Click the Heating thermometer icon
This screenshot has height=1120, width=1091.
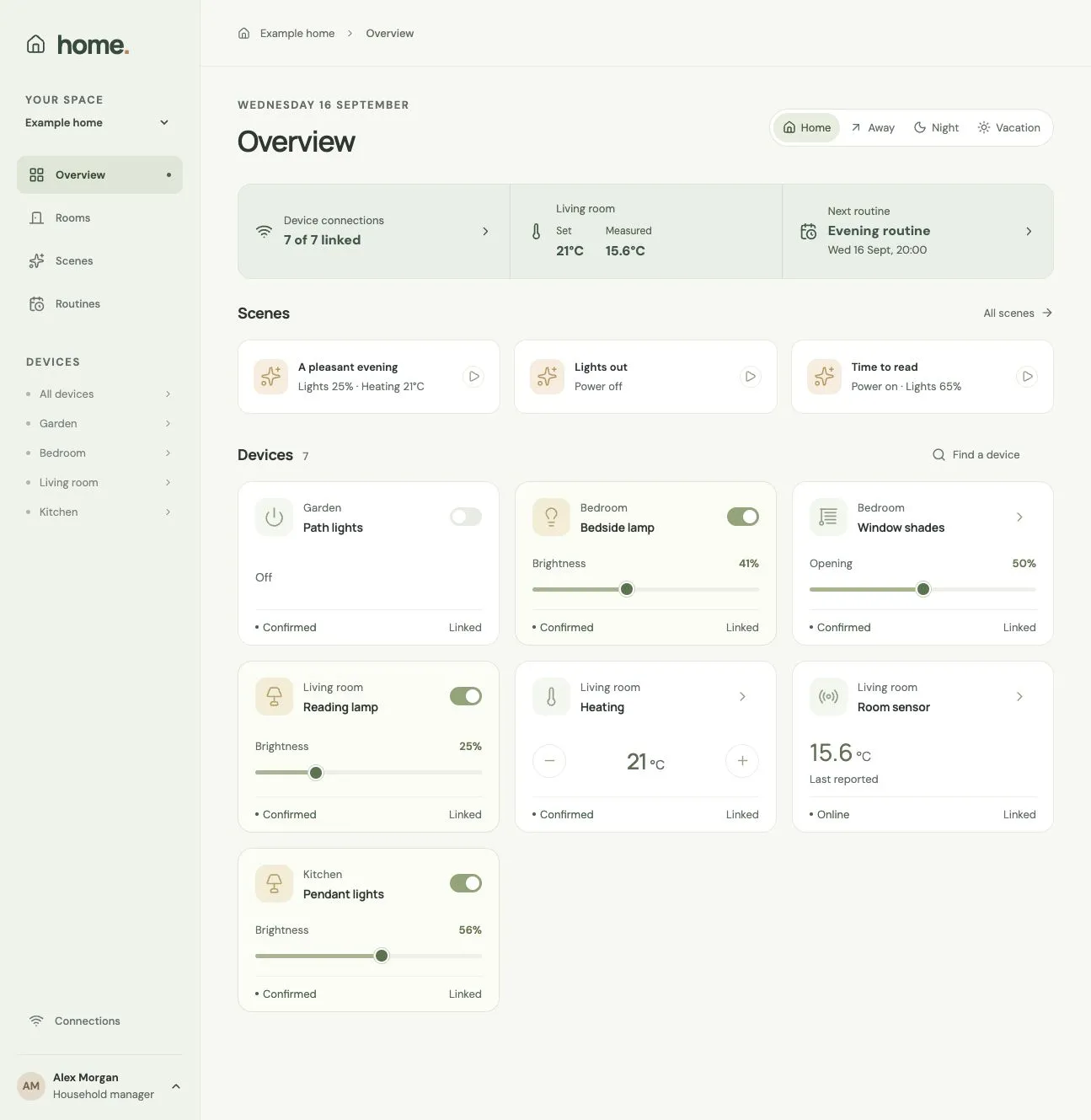point(551,697)
